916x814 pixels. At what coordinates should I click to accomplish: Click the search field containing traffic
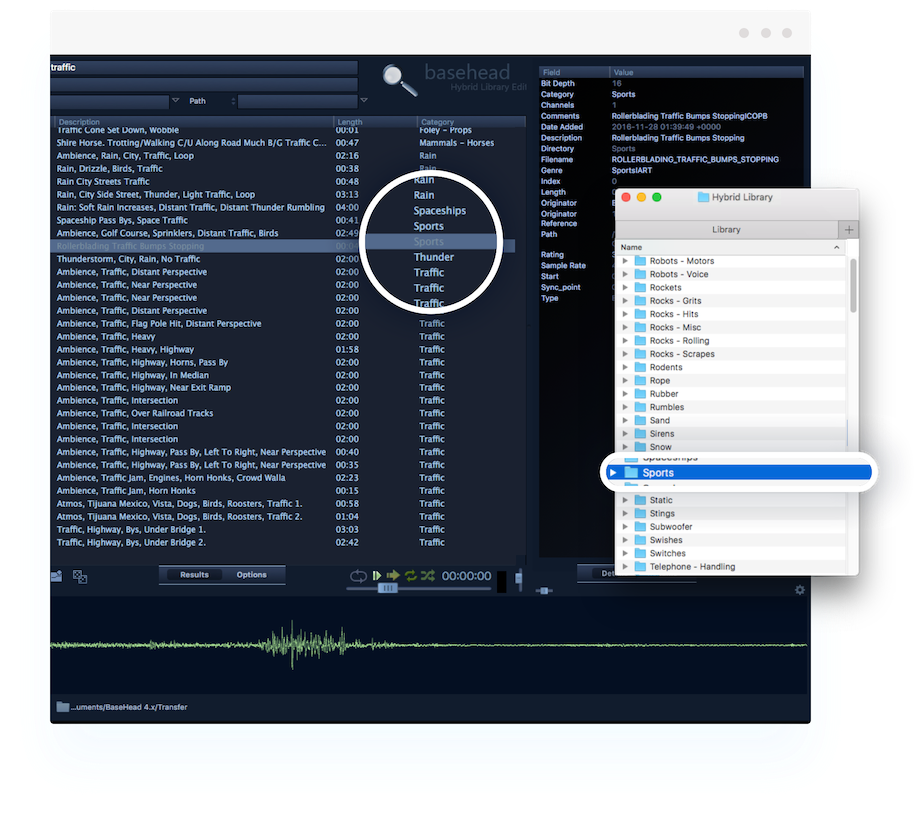[x=204, y=68]
